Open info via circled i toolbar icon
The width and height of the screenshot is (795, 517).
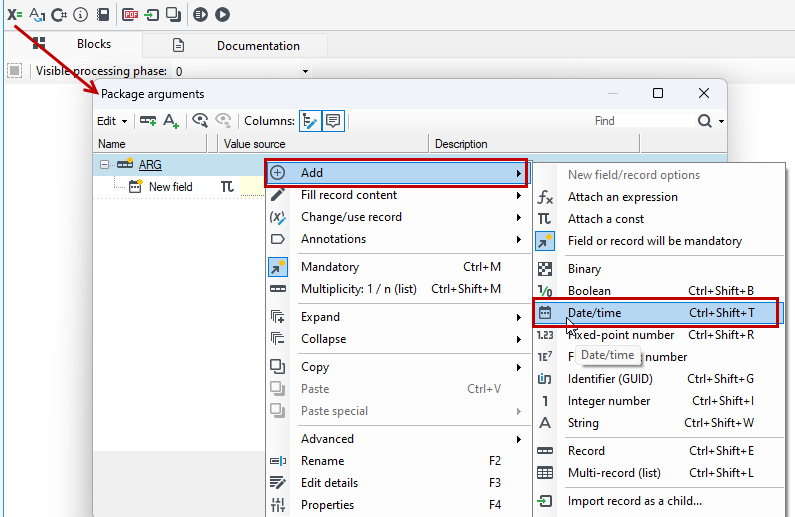point(80,14)
